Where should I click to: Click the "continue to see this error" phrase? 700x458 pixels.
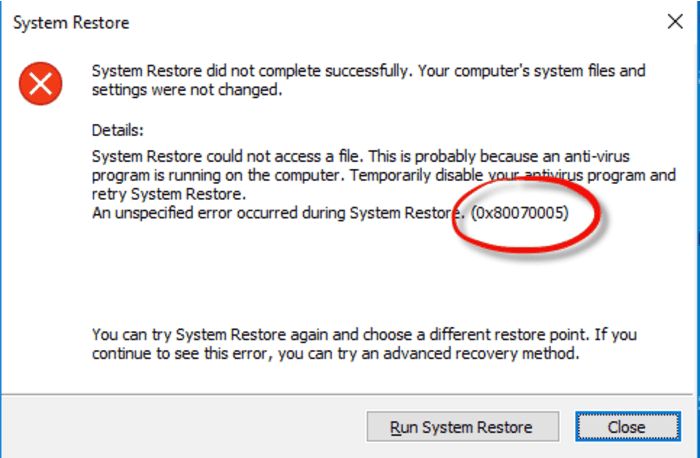coord(180,353)
